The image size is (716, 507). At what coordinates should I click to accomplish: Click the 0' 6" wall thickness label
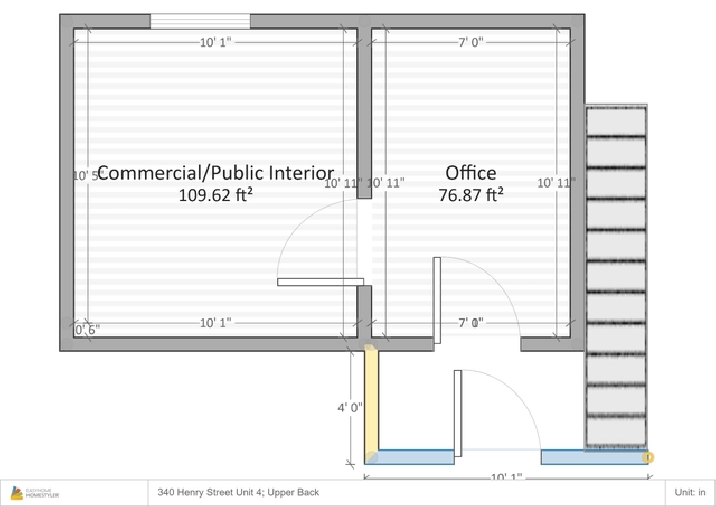(x=88, y=328)
